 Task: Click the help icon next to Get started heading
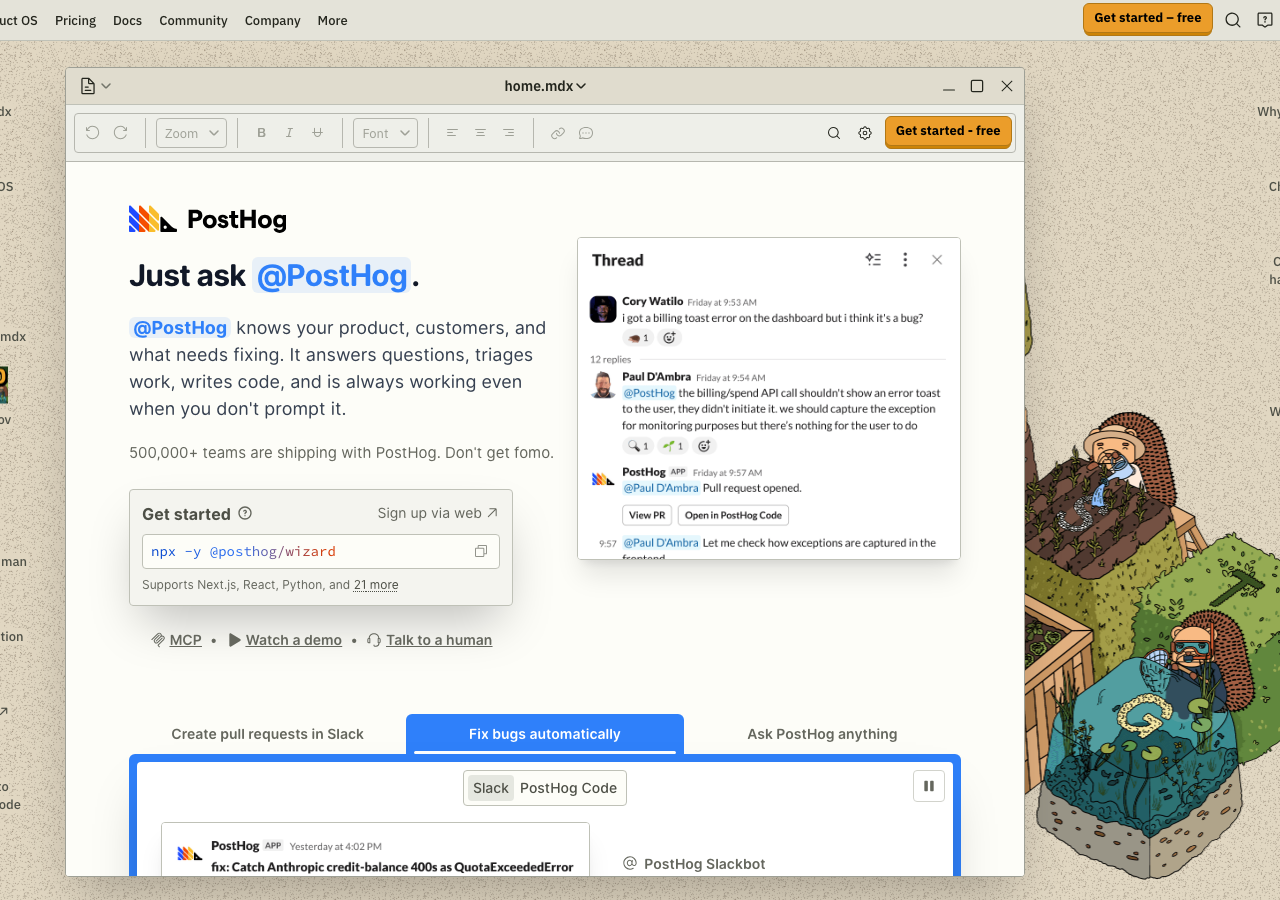coord(245,513)
